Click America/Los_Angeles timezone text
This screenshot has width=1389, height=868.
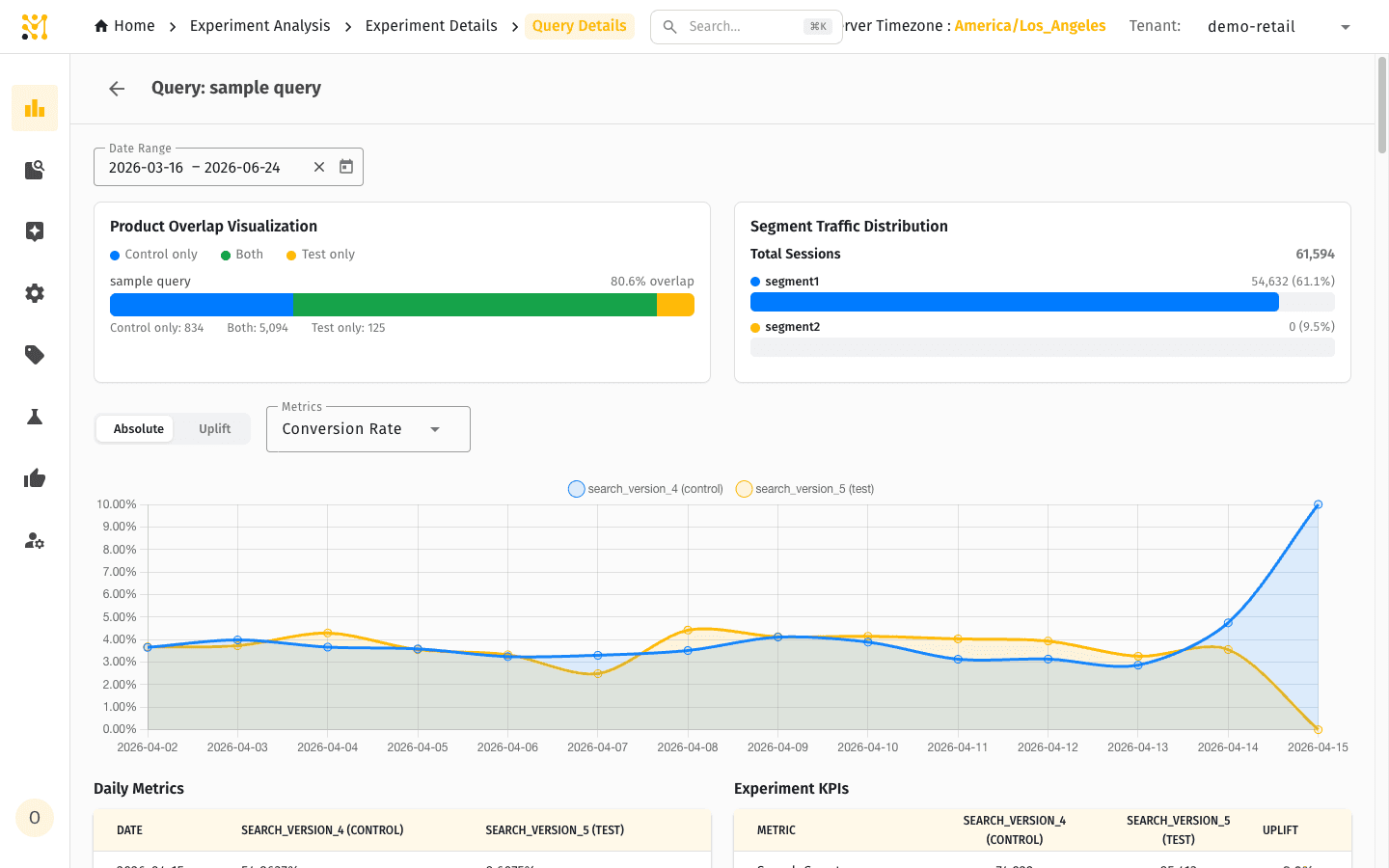(1030, 26)
